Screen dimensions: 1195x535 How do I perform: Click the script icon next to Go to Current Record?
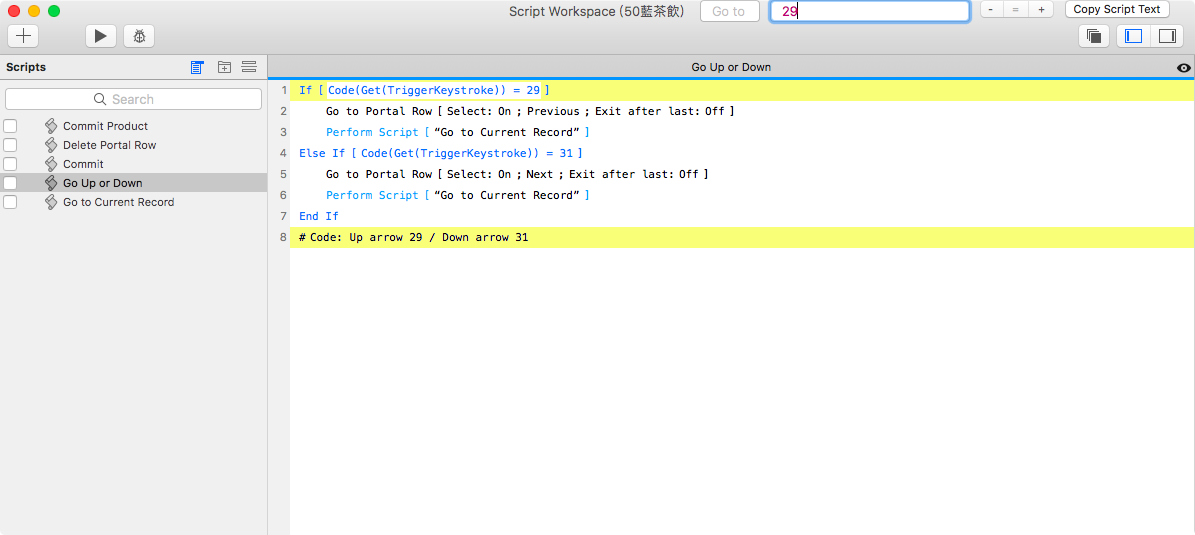click(x=51, y=202)
